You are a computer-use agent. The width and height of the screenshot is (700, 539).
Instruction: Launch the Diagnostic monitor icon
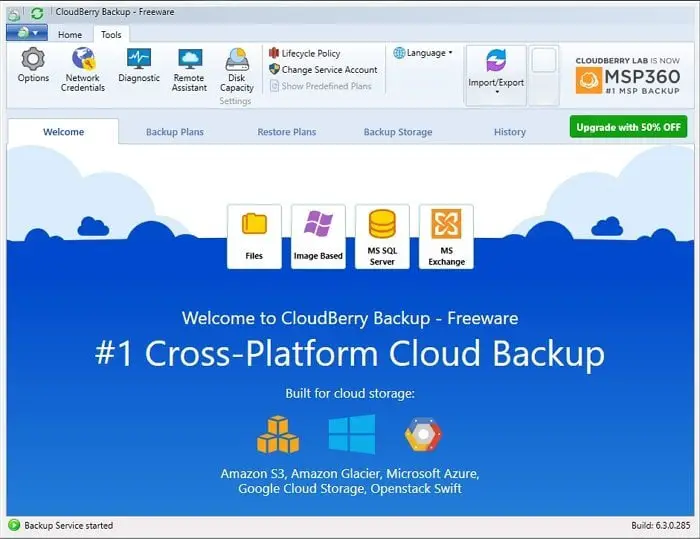click(x=139, y=58)
